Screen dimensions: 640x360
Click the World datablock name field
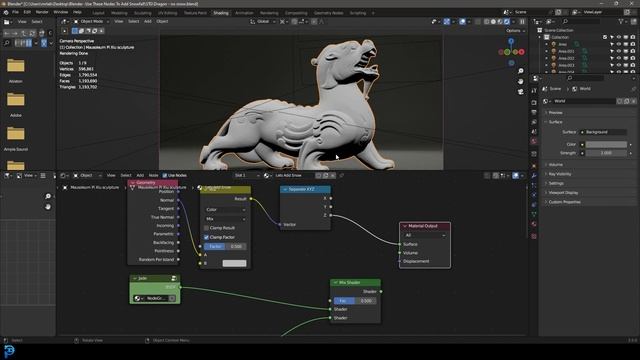(x=584, y=101)
